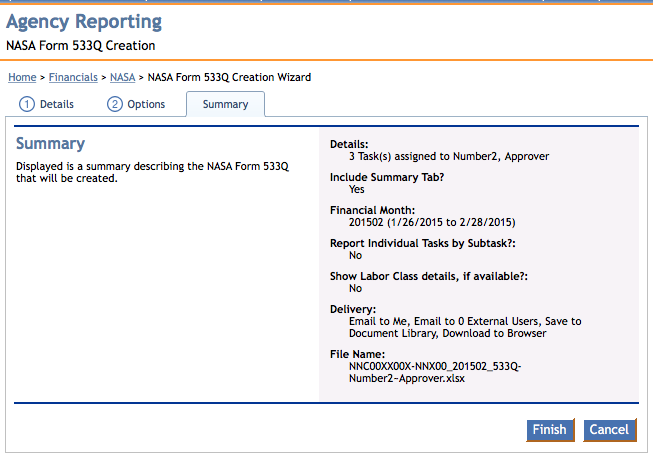Image resolution: width=653 pixels, height=458 pixels.
Task: Cancel the form creation wizard
Action: (x=609, y=430)
